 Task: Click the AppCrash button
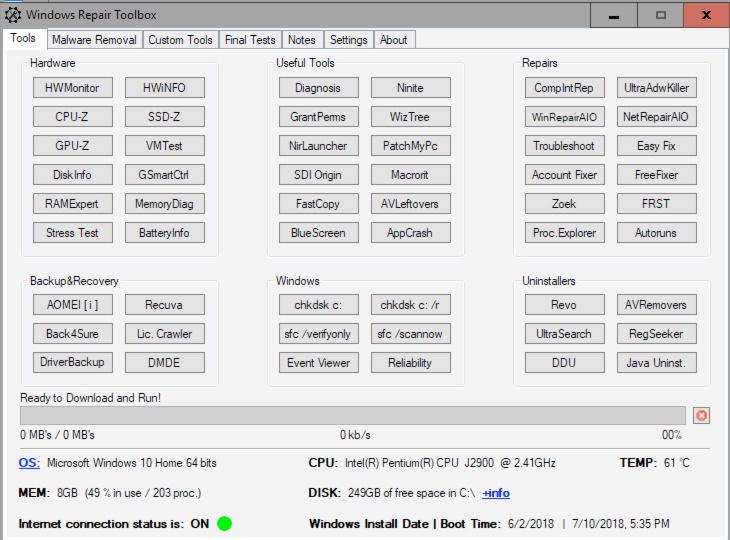[x=411, y=233]
